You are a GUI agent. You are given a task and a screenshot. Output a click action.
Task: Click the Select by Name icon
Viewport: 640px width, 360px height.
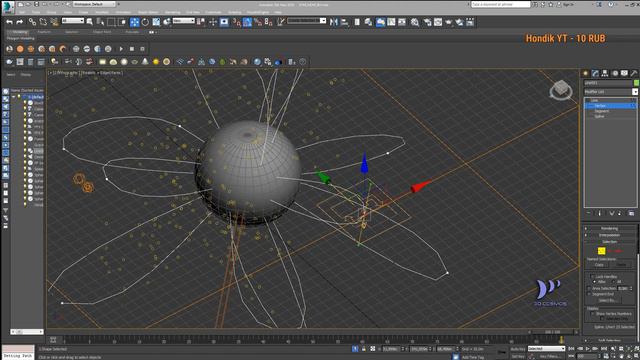click(100, 22)
